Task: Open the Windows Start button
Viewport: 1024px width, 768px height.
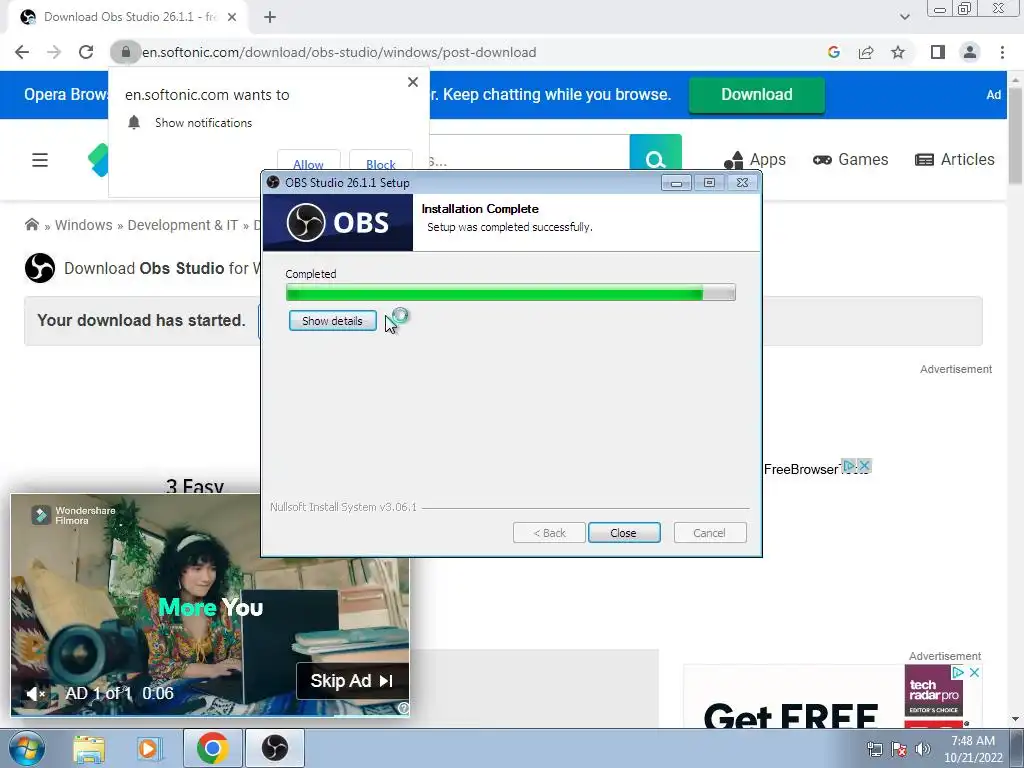Action: pos(27,748)
